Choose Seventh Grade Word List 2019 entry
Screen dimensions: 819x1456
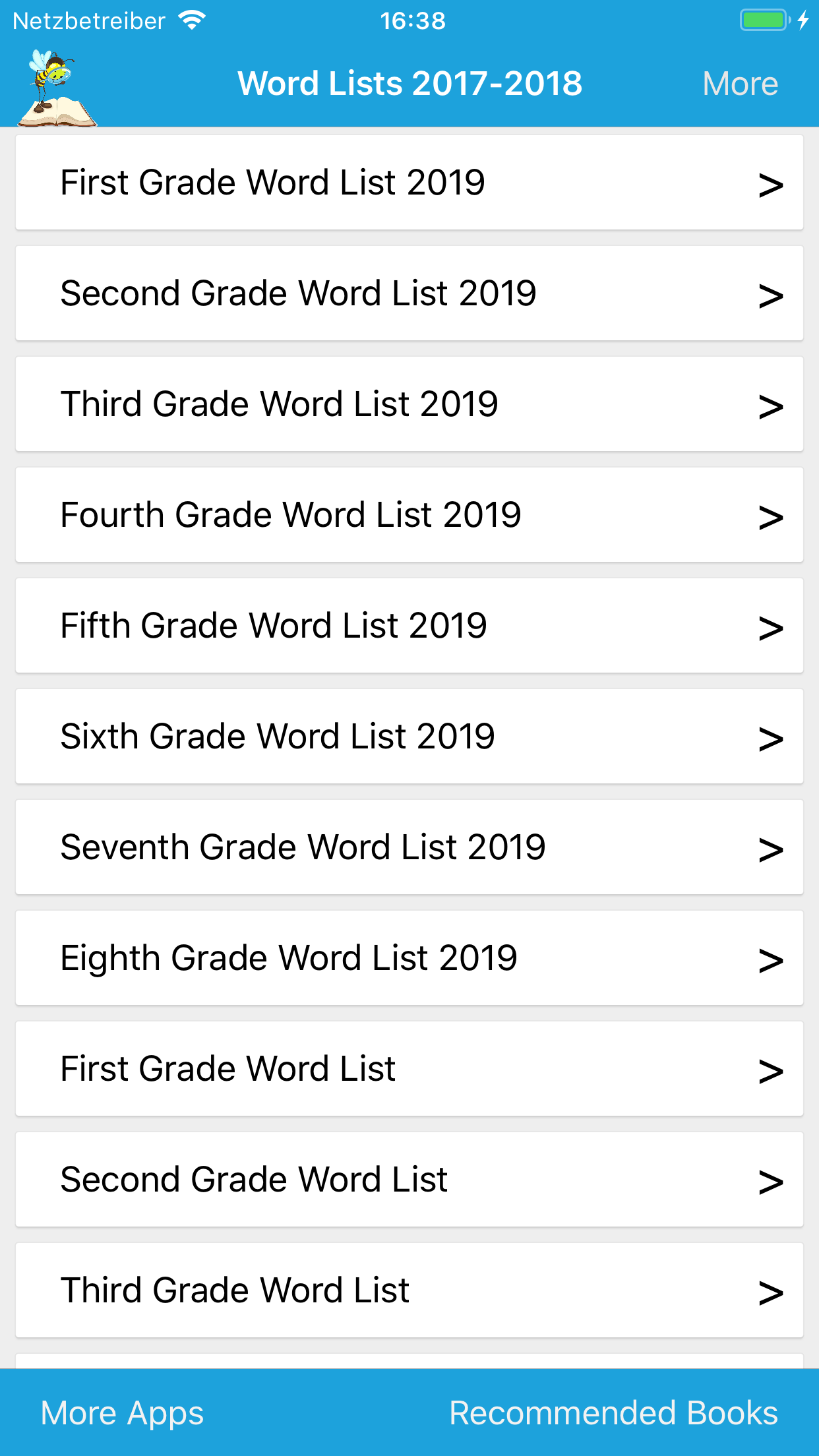click(x=303, y=847)
